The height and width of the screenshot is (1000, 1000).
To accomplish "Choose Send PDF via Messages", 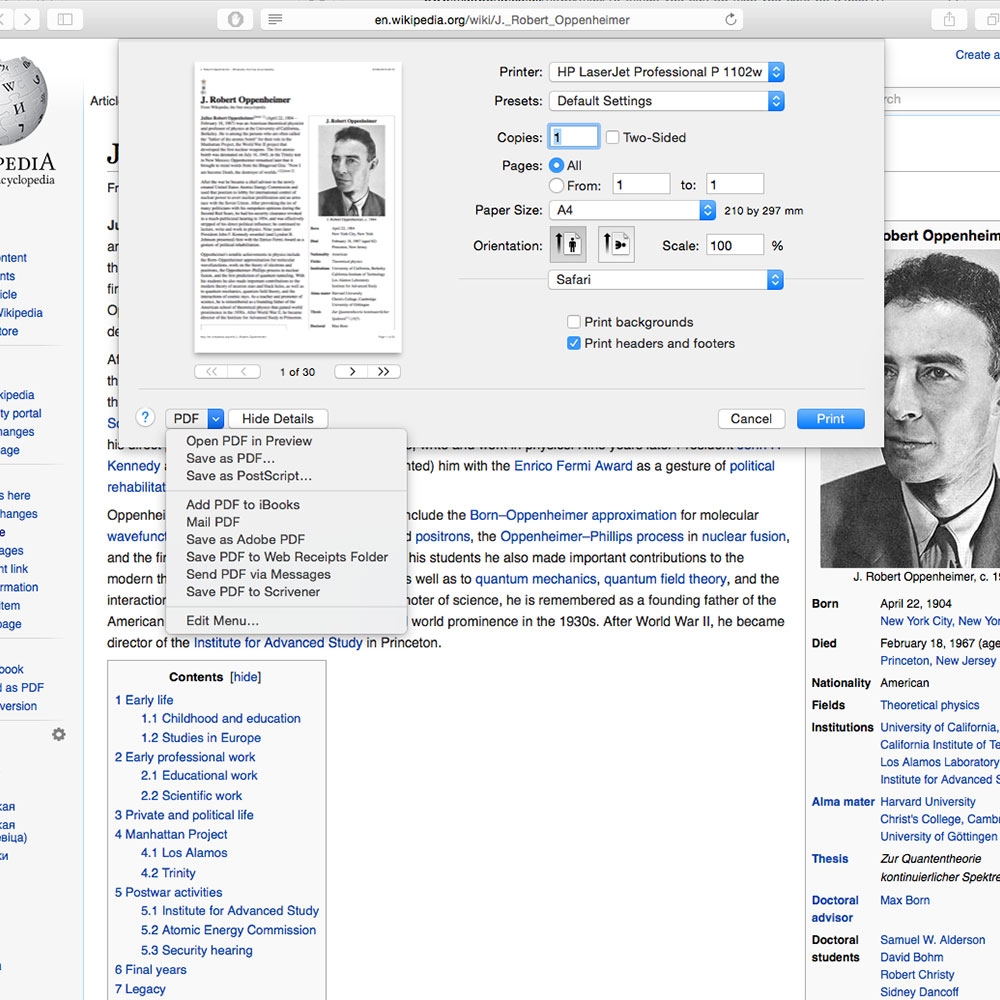I will pyautogui.click(x=258, y=574).
